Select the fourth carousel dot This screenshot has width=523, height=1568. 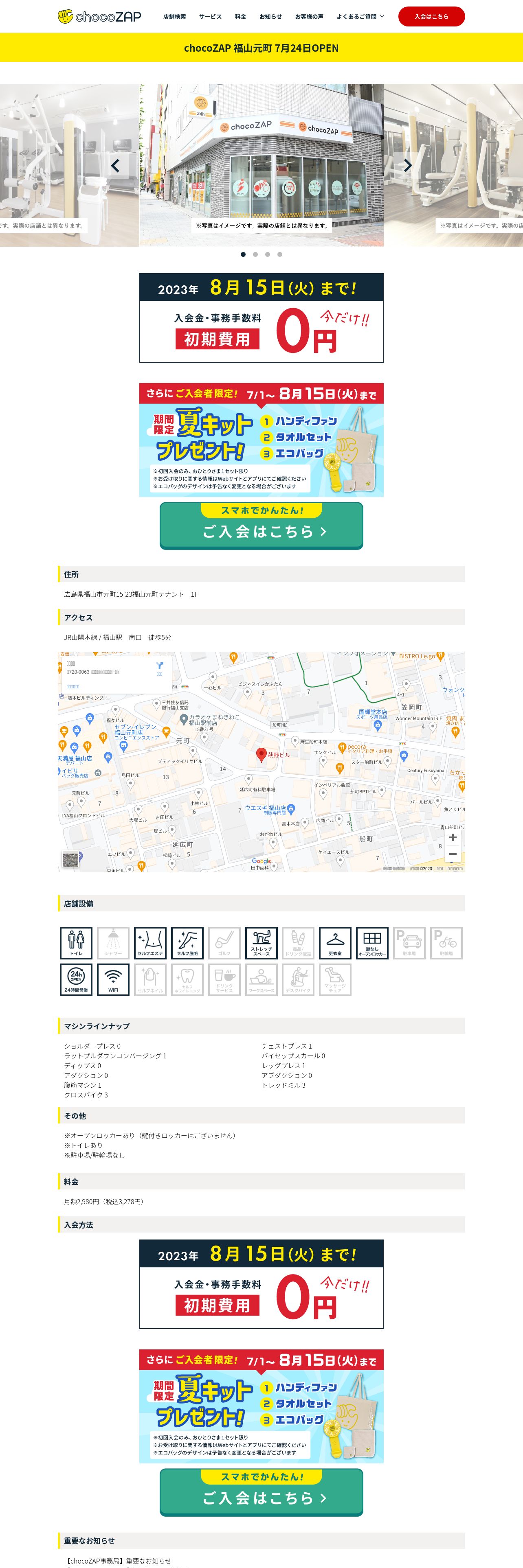(x=279, y=254)
